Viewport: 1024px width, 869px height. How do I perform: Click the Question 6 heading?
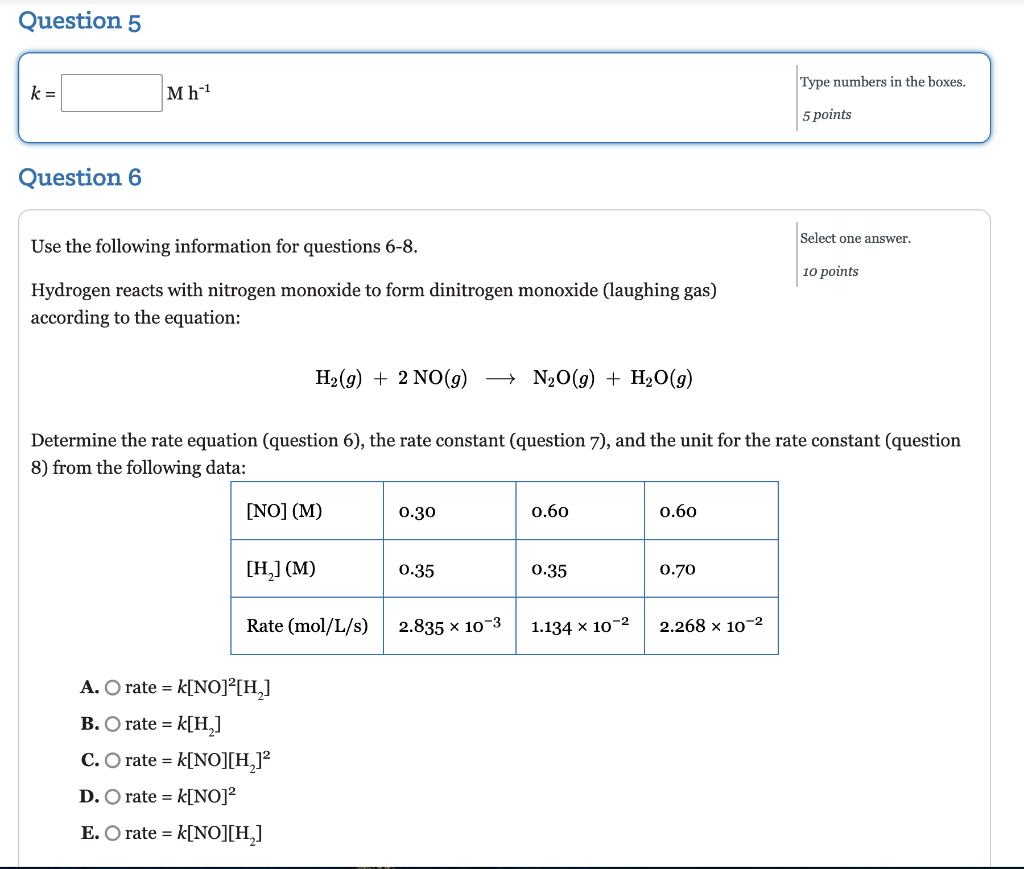point(82,177)
